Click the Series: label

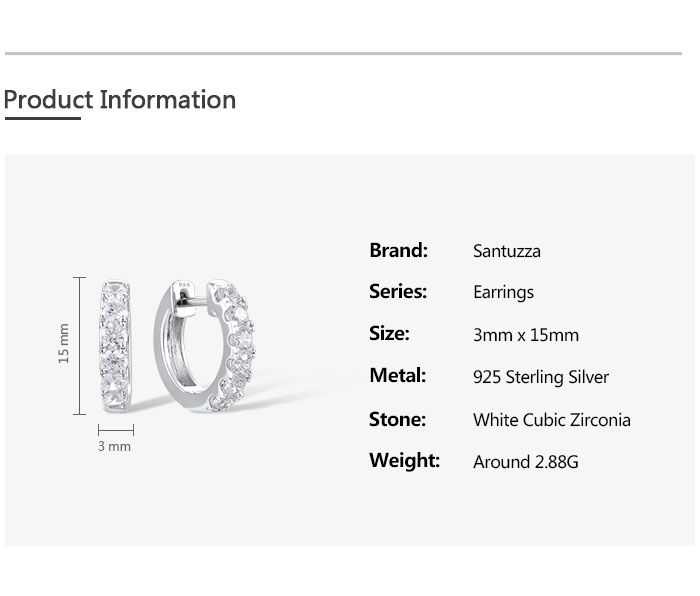pos(398,291)
